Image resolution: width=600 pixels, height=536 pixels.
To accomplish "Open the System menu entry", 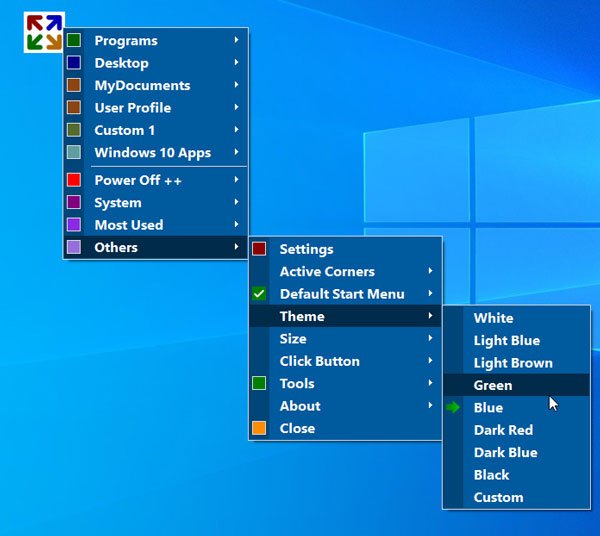I will pyautogui.click(x=156, y=202).
